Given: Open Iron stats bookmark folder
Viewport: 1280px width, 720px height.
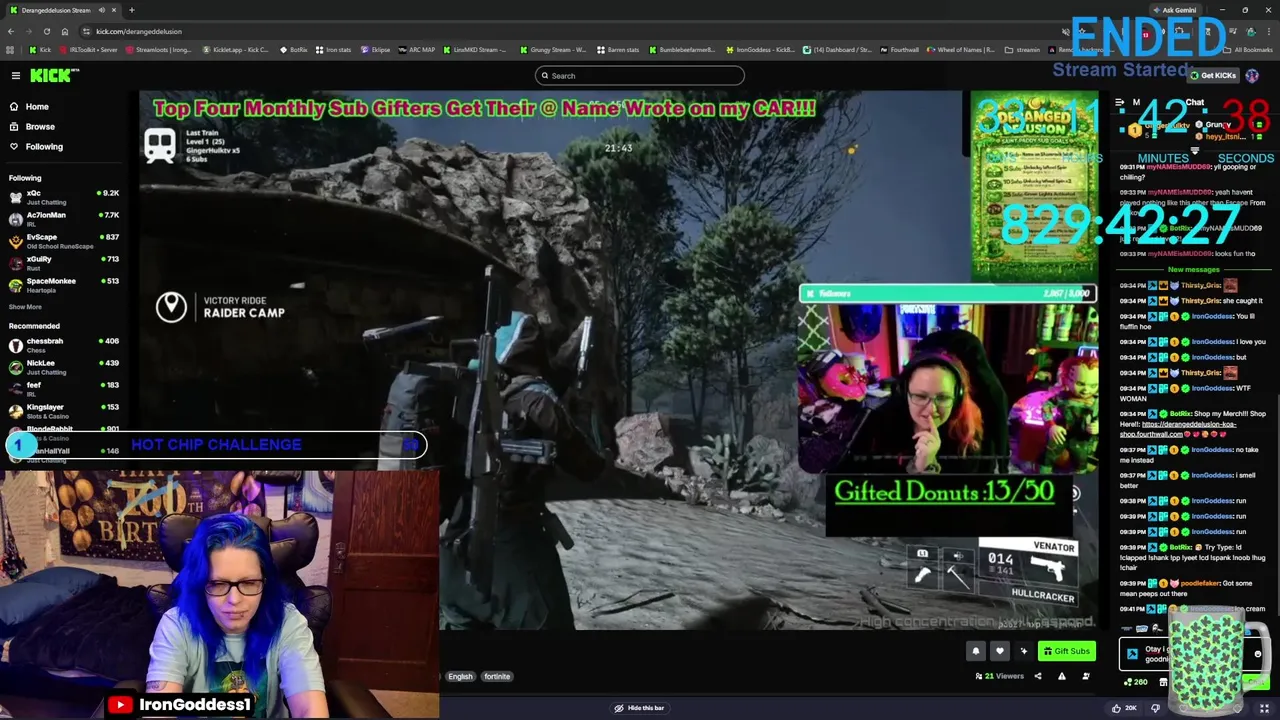Looking at the screenshot, I should tap(334, 49).
